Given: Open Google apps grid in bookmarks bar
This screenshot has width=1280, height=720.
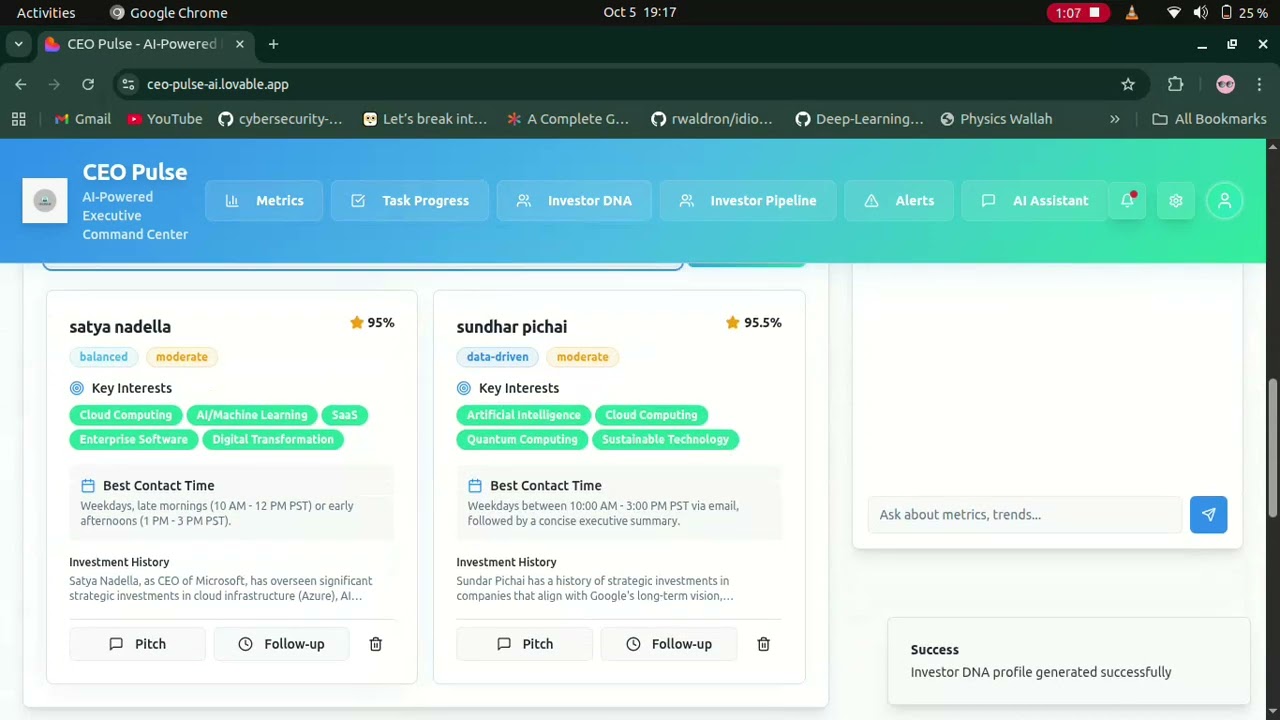Looking at the screenshot, I should (x=18, y=119).
